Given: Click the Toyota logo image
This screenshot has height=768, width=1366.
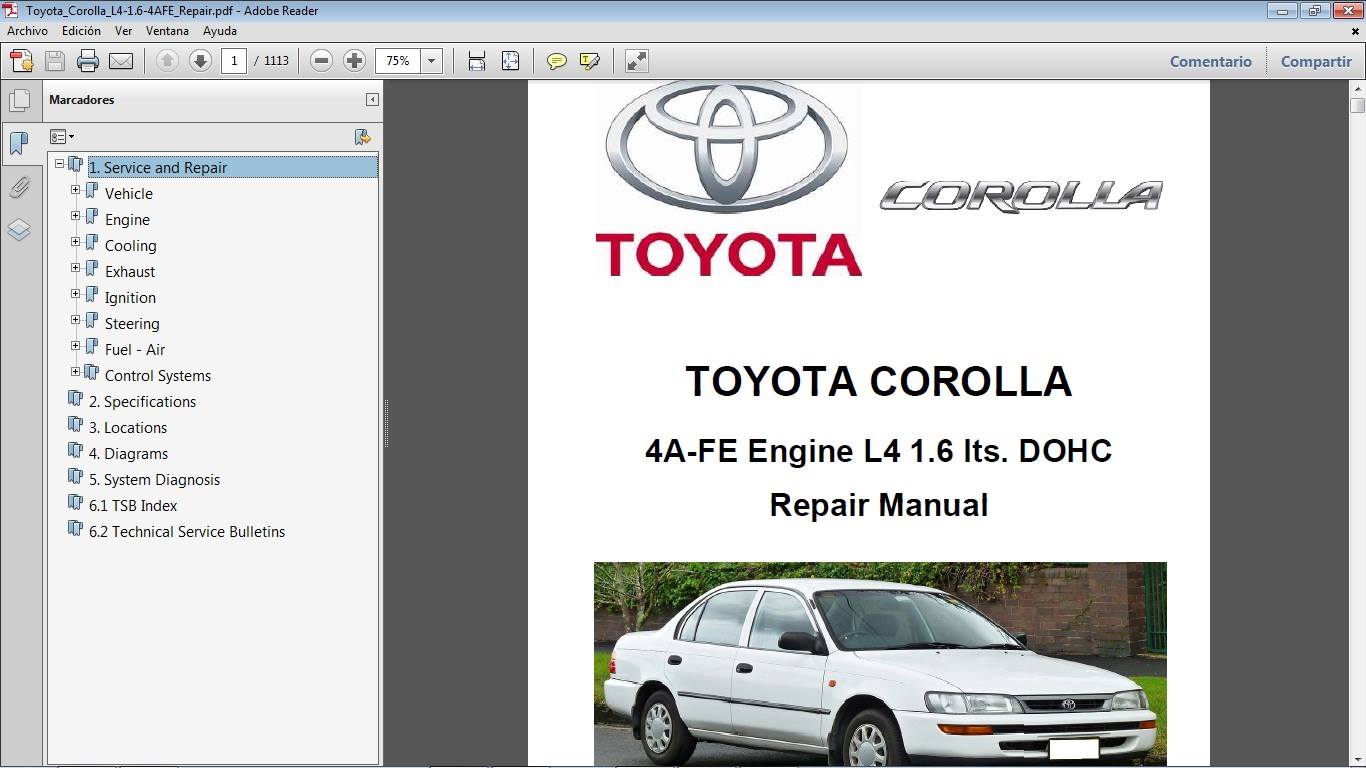Looking at the screenshot, I should pos(728,179).
